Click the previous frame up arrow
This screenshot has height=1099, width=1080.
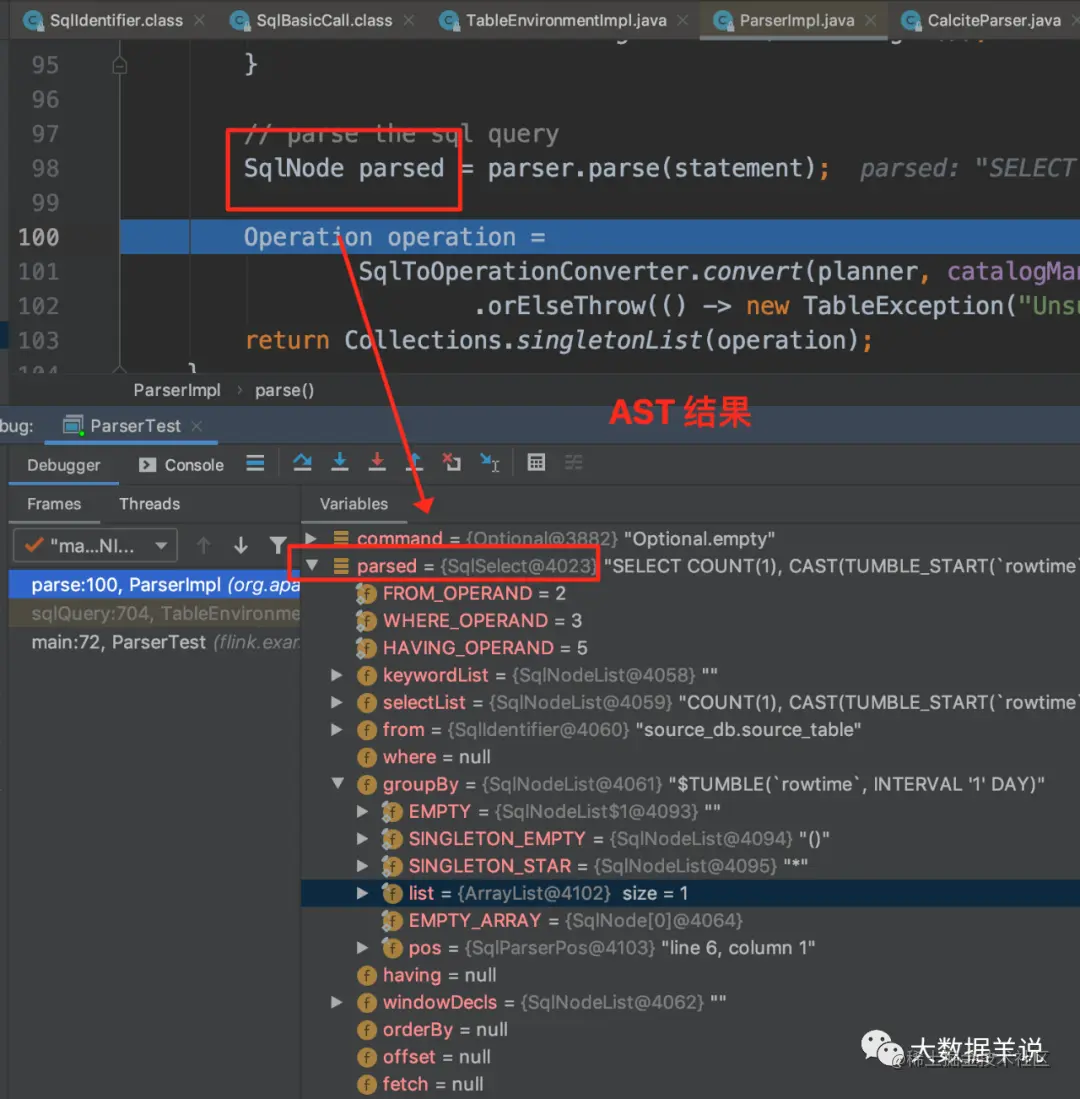click(204, 545)
